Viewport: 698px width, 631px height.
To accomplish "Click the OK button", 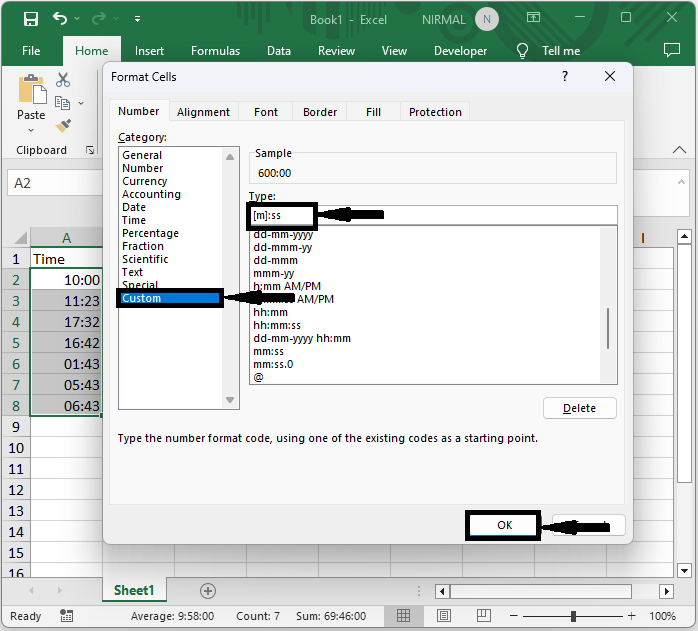I will pyautogui.click(x=503, y=525).
